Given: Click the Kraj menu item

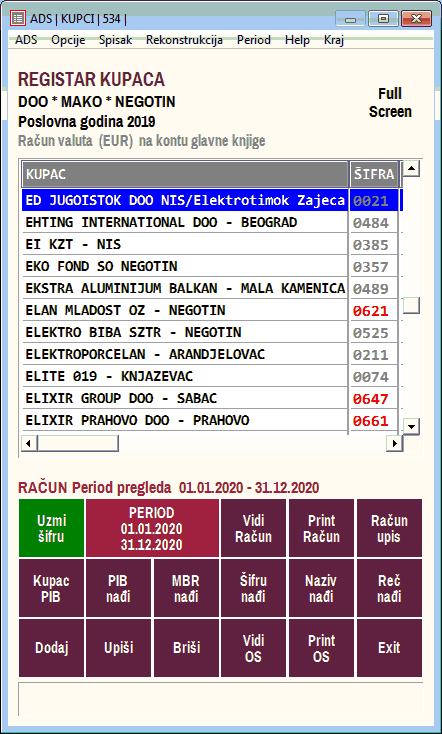Looking at the screenshot, I should [x=334, y=40].
